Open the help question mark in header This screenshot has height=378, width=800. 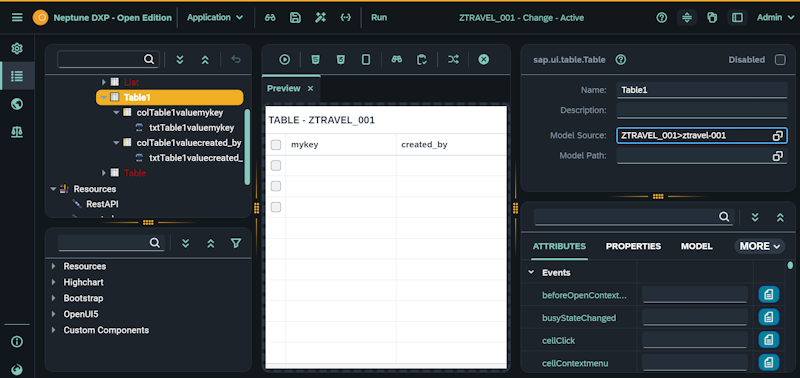coord(662,18)
